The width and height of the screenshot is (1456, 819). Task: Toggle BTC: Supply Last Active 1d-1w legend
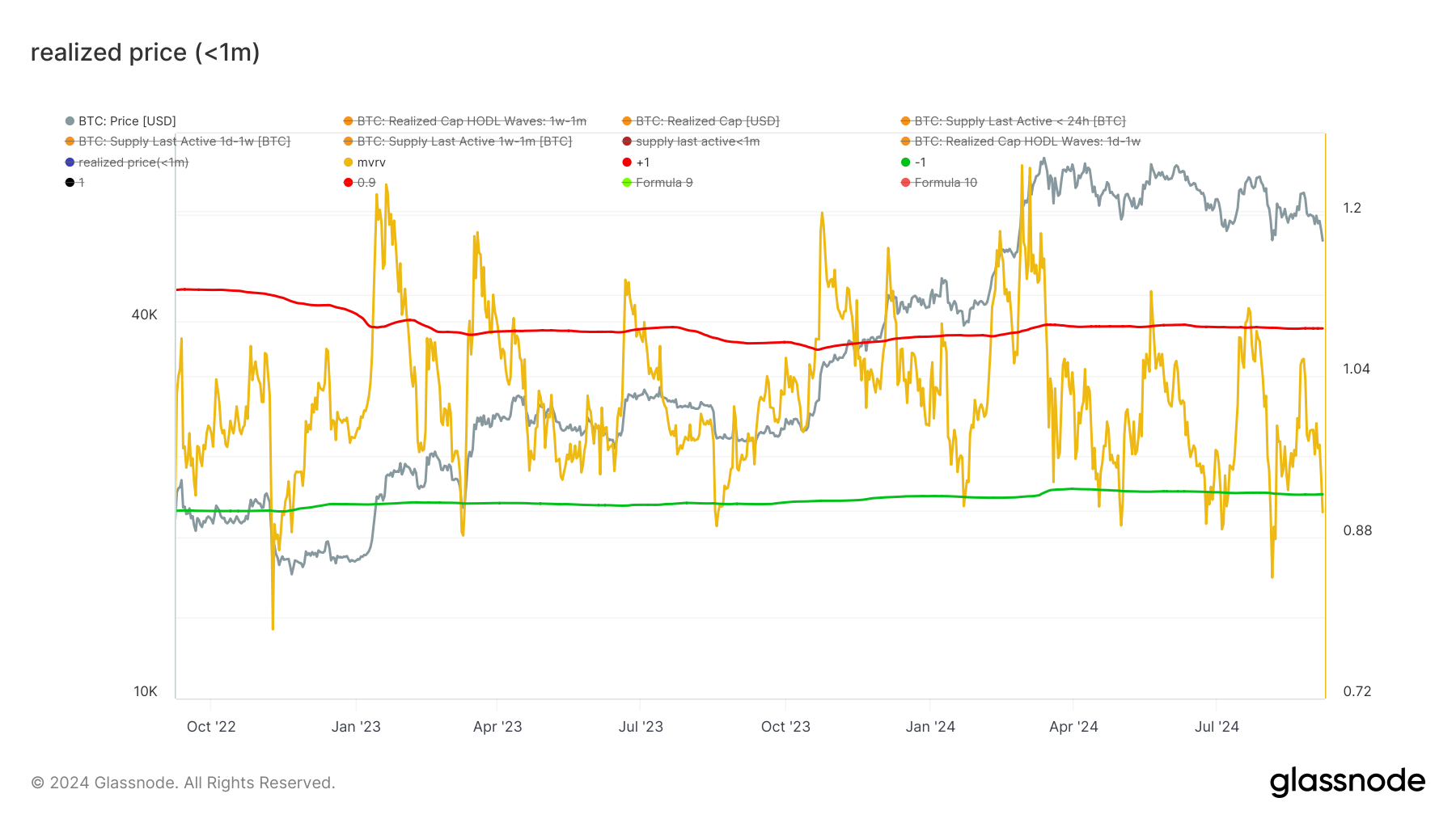coord(178,141)
